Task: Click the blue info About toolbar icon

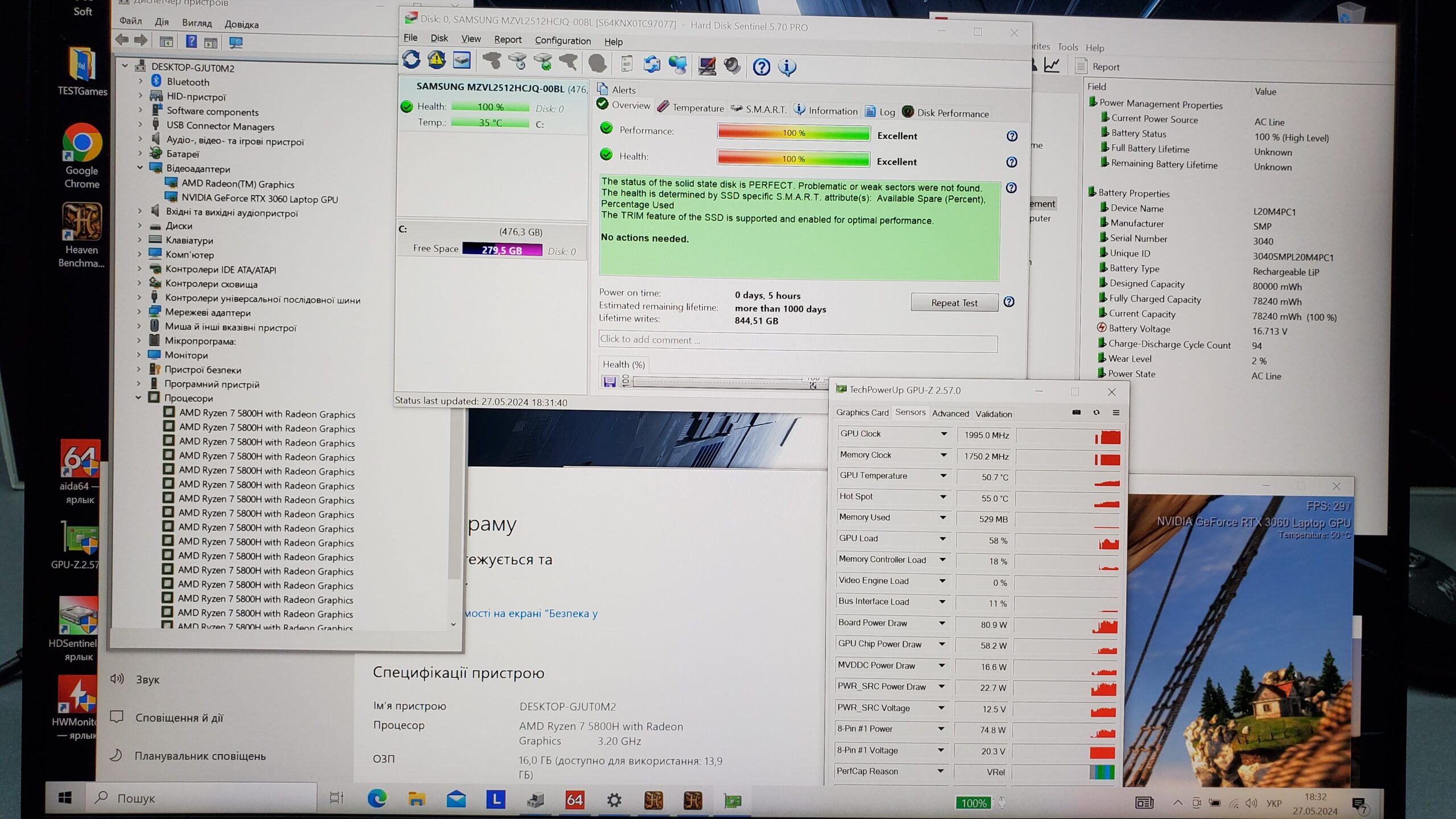Action: tap(787, 68)
